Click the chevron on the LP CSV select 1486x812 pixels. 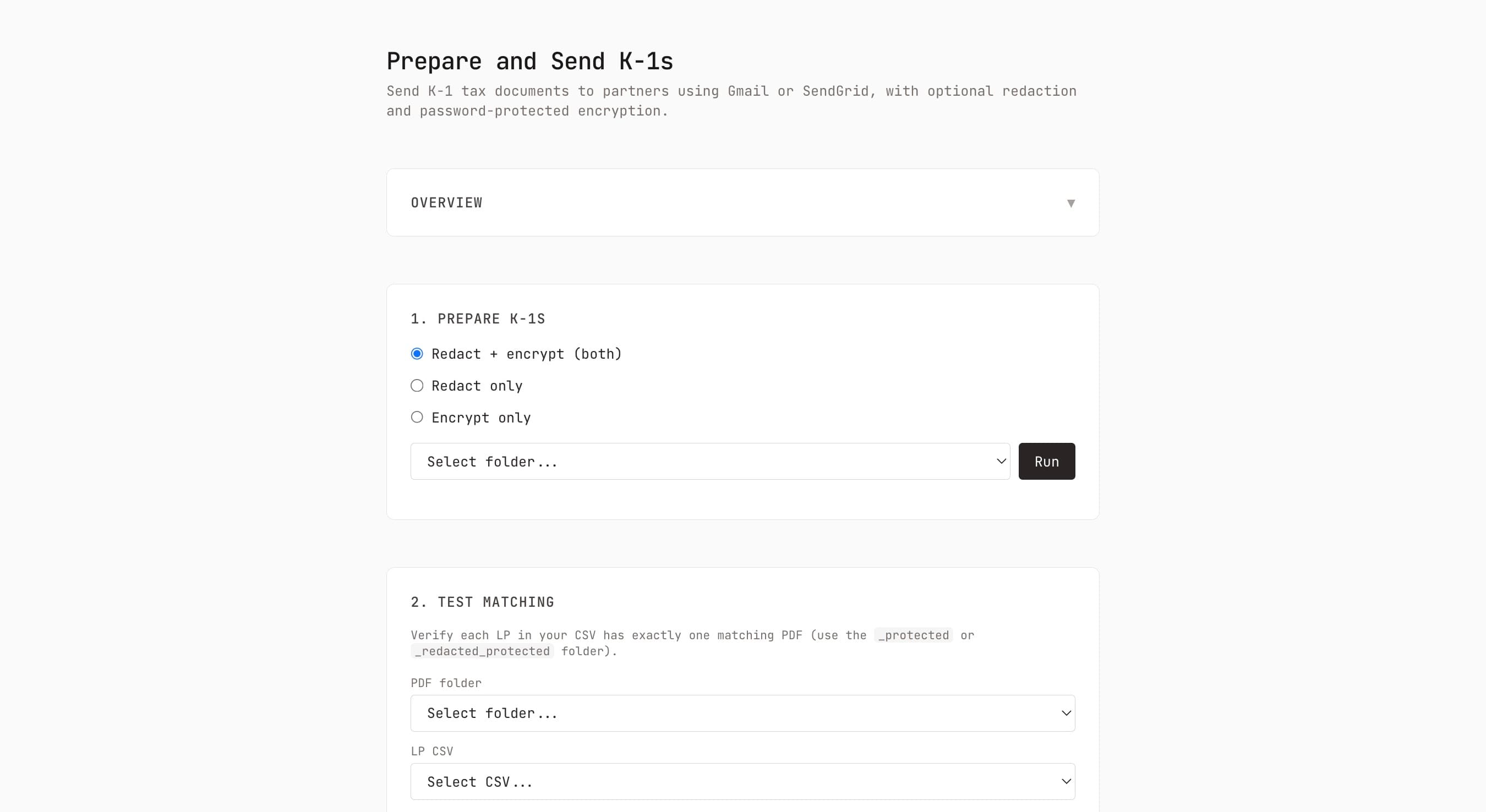(x=1066, y=781)
